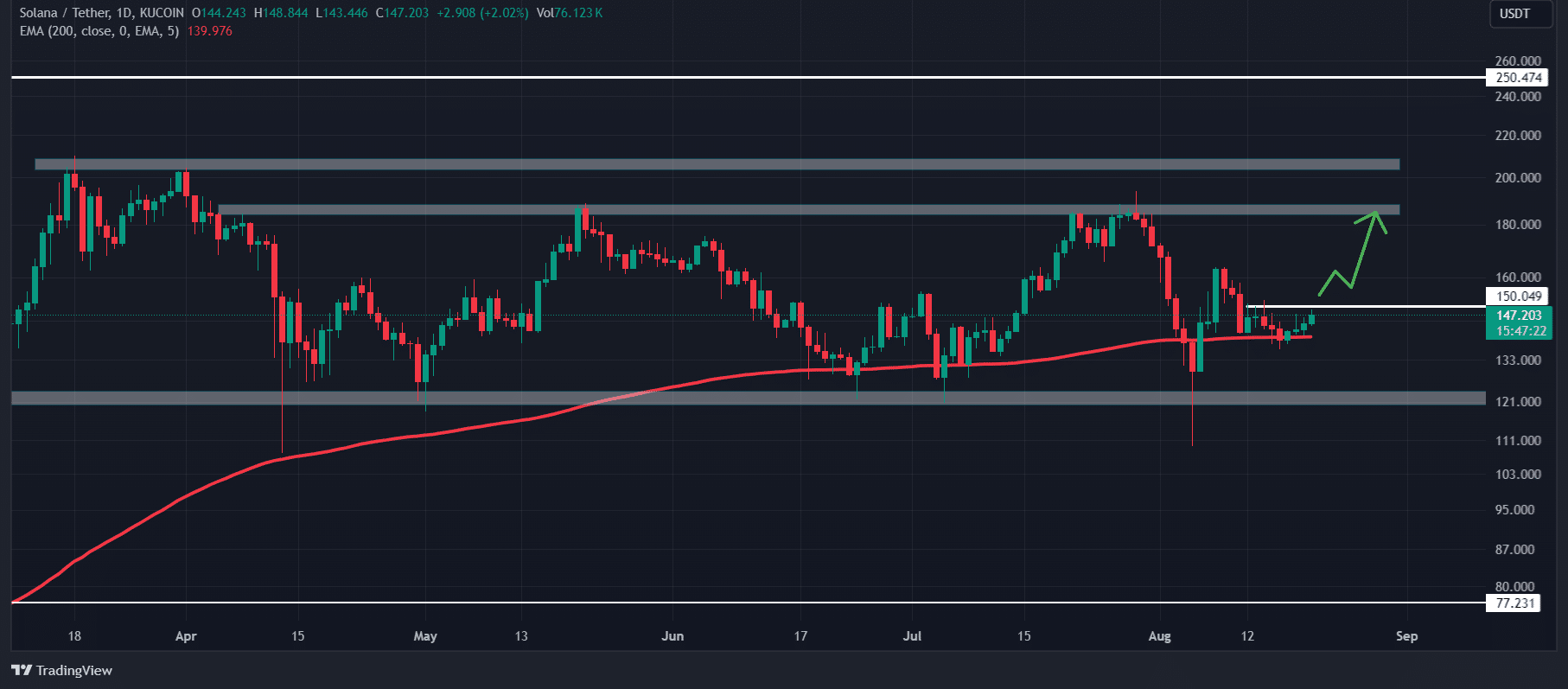Viewport: 1568px width, 689px height.
Task: Click the 160.000 price axis tick
Action: 1518,278
